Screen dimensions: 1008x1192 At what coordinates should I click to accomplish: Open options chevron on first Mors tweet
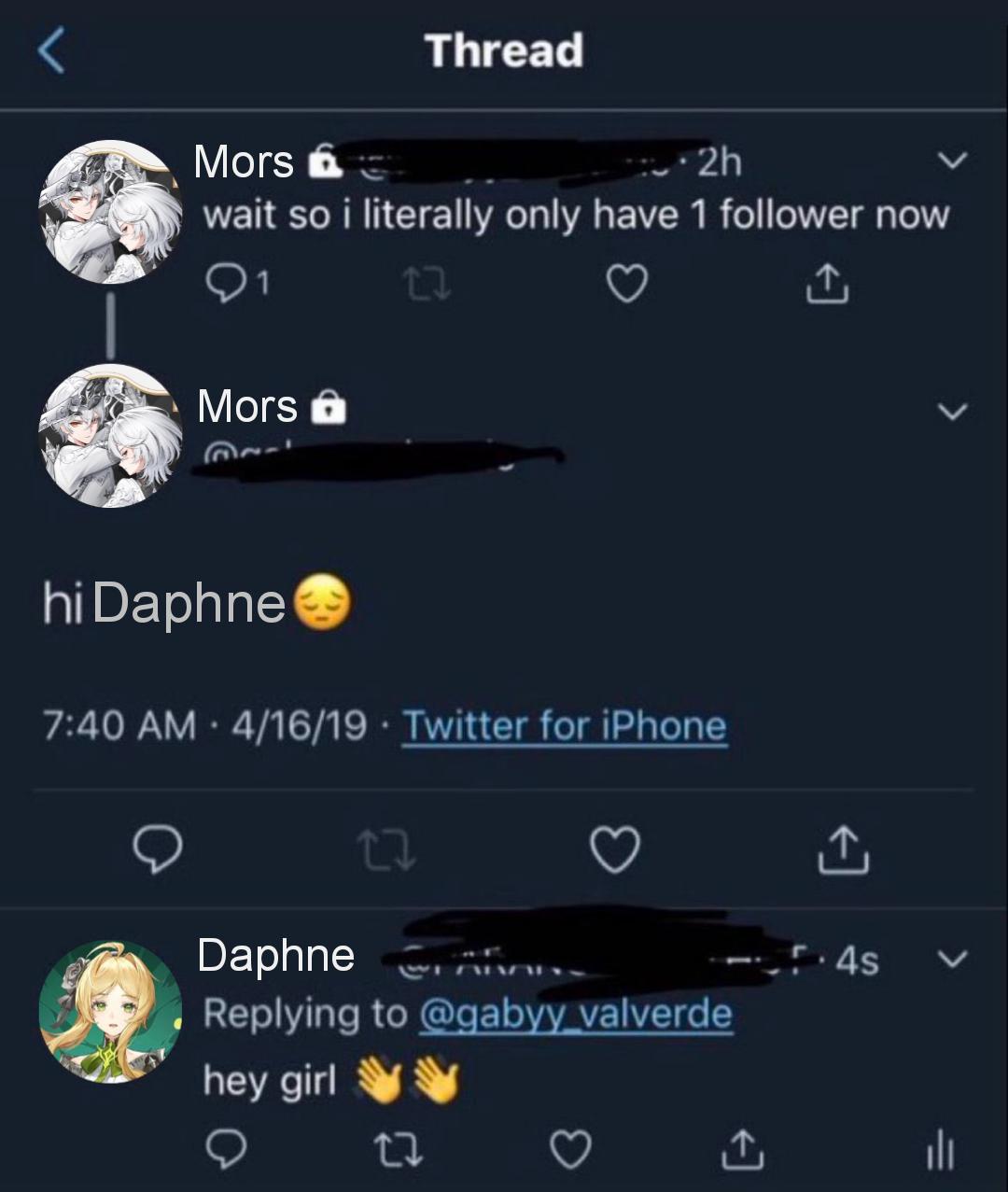(952, 161)
